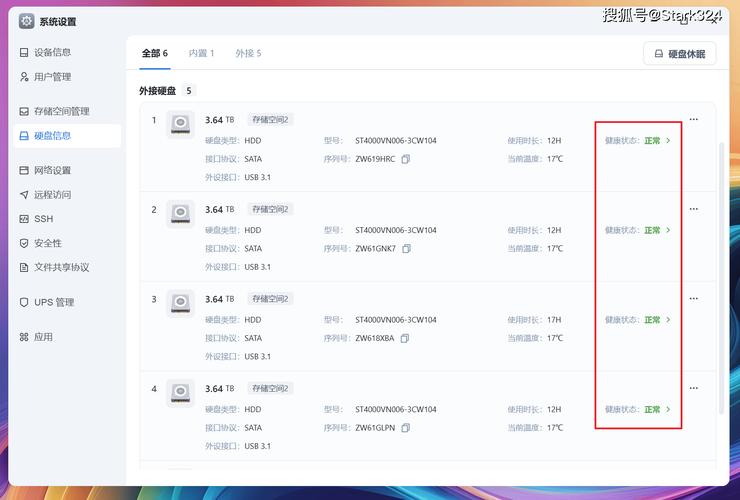Click the 存储空间2 tag on disk 2
740x500 pixels.
pyautogui.click(x=270, y=209)
